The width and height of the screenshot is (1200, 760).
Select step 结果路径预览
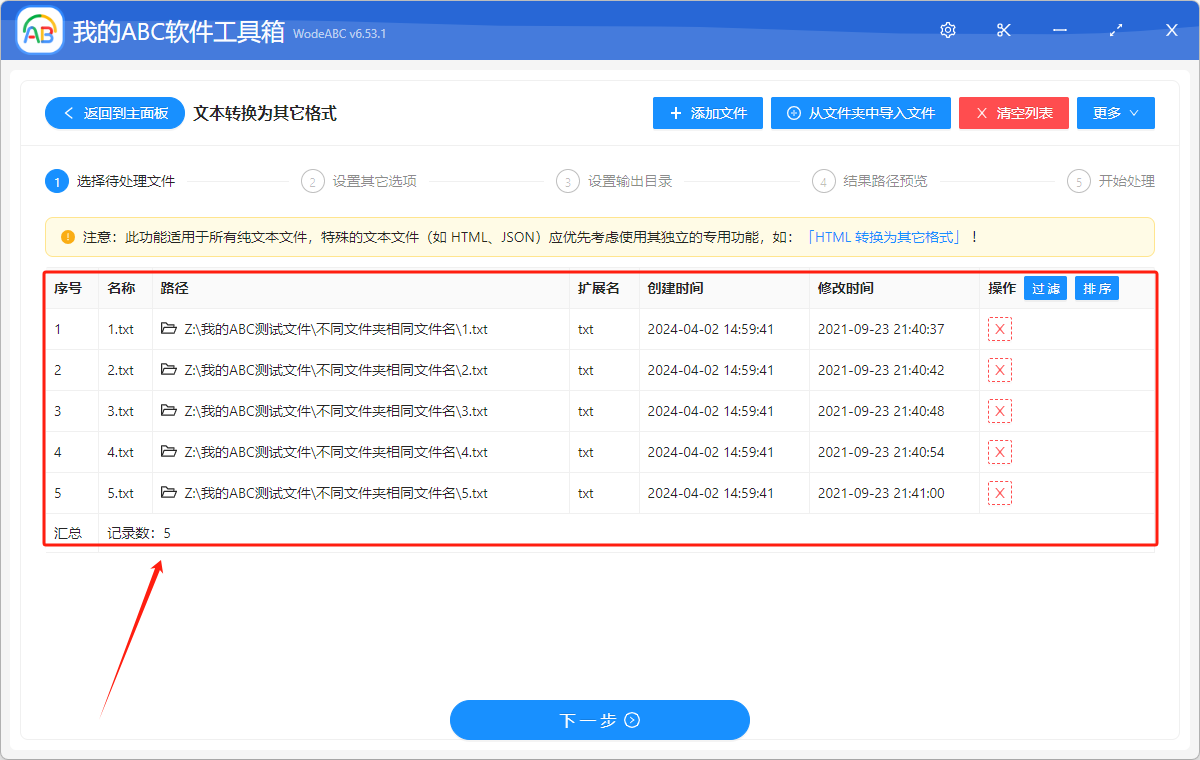[883, 181]
